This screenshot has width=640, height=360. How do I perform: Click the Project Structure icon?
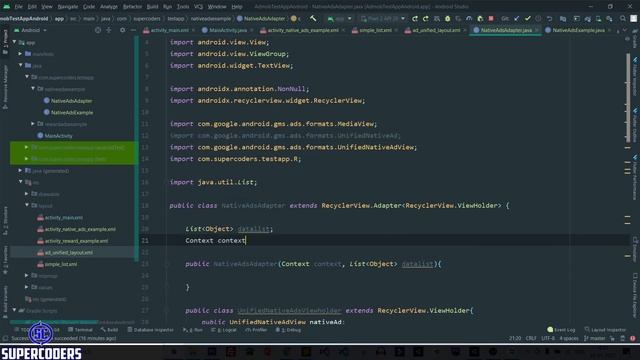(563, 18)
